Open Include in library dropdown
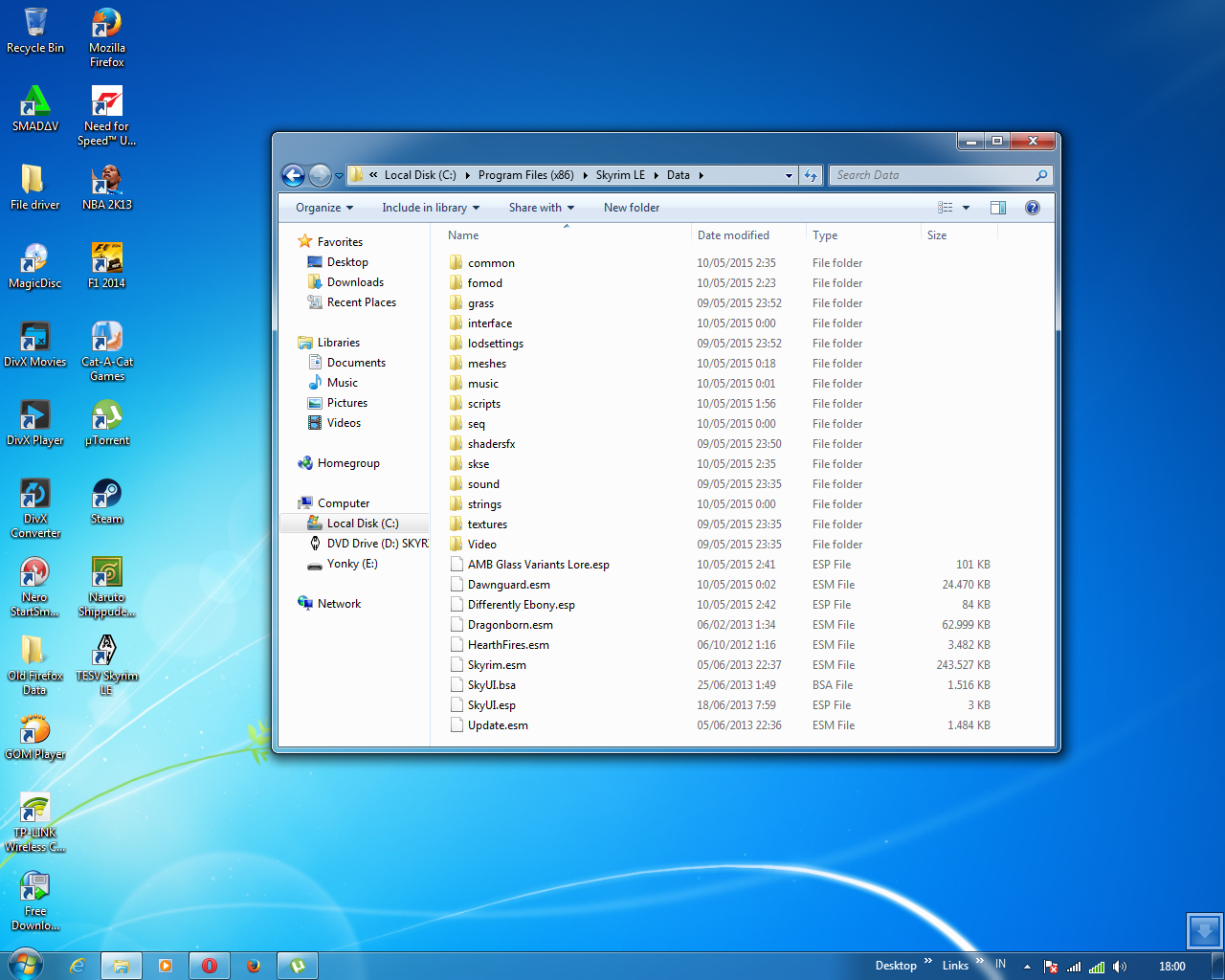The width and height of the screenshot is (1225, 980). point(431,208)
